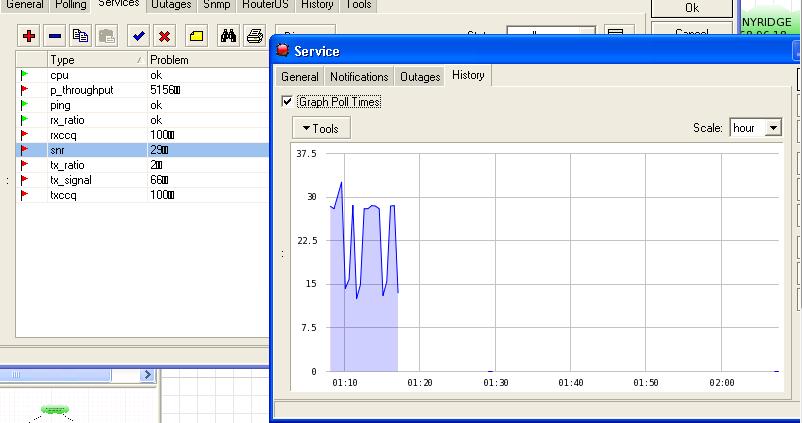Click the 37.5 label on graph axis
802x423 pixels.
306,153
